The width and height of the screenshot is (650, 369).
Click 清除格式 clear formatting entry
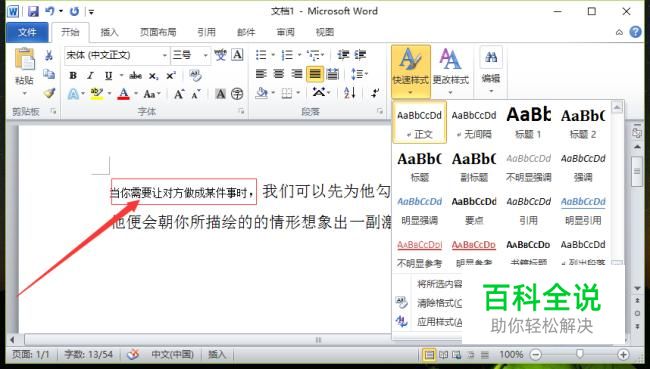[429, 303]
